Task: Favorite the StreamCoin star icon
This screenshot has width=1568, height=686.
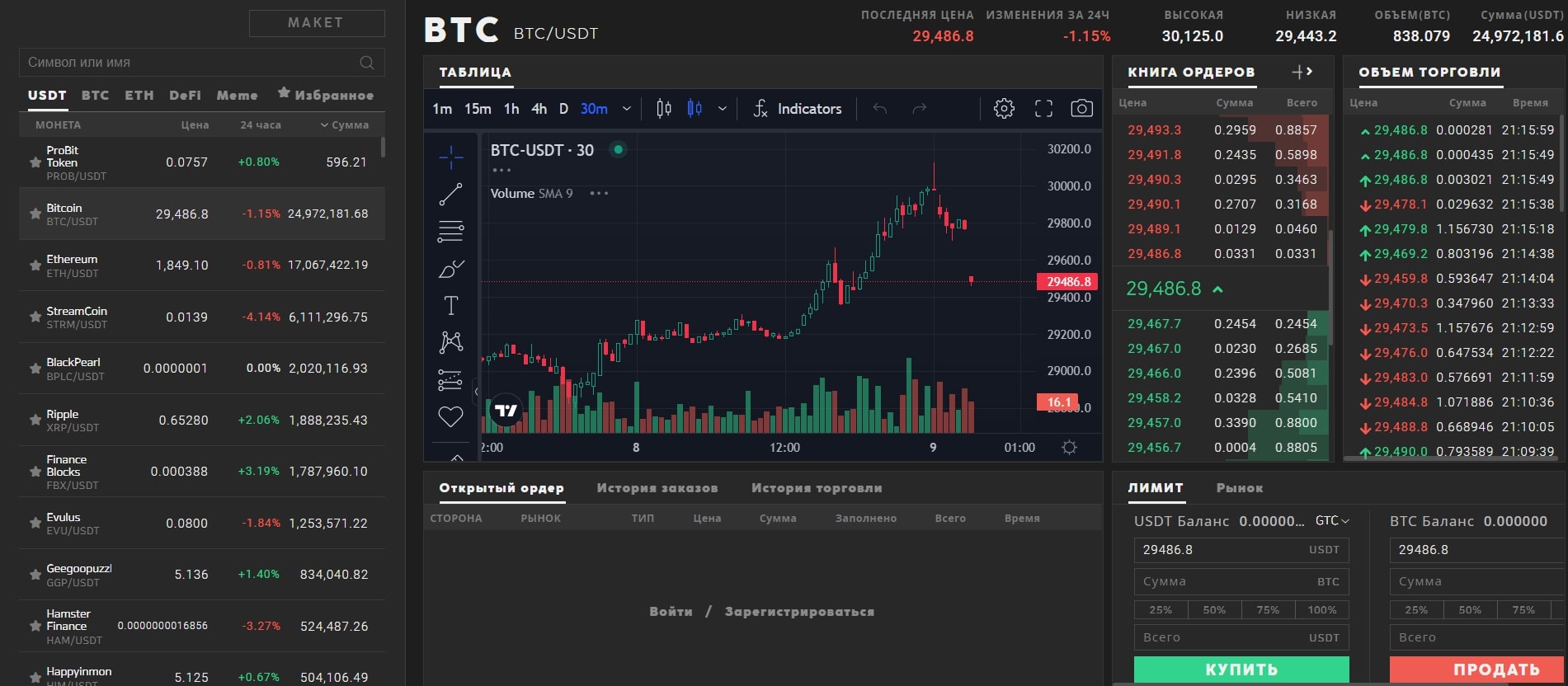Action: coord(35,317)
